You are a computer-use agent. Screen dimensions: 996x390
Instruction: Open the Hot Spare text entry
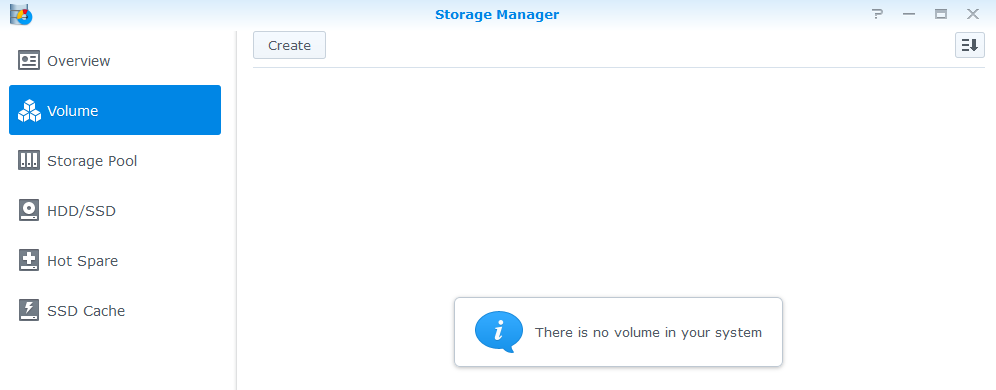[83, 261]
